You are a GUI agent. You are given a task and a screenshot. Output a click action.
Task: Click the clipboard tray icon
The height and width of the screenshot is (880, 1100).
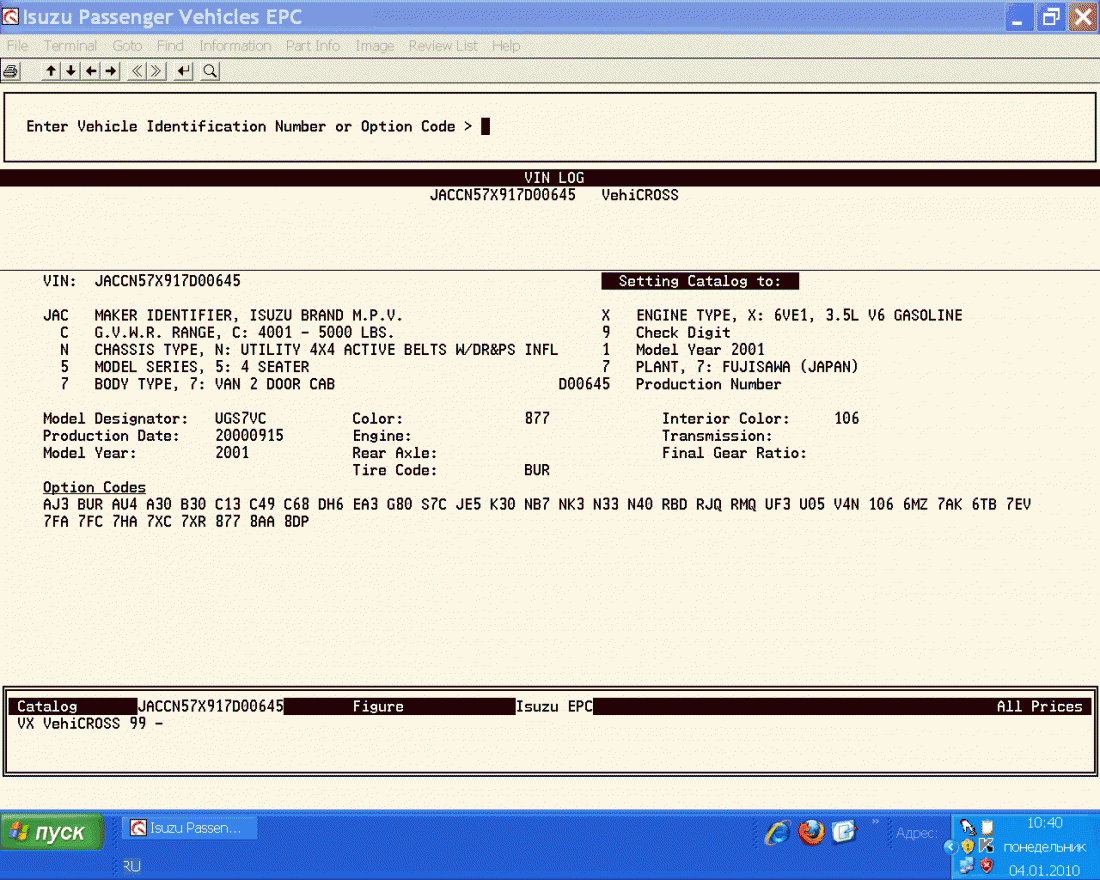[987, 827]
